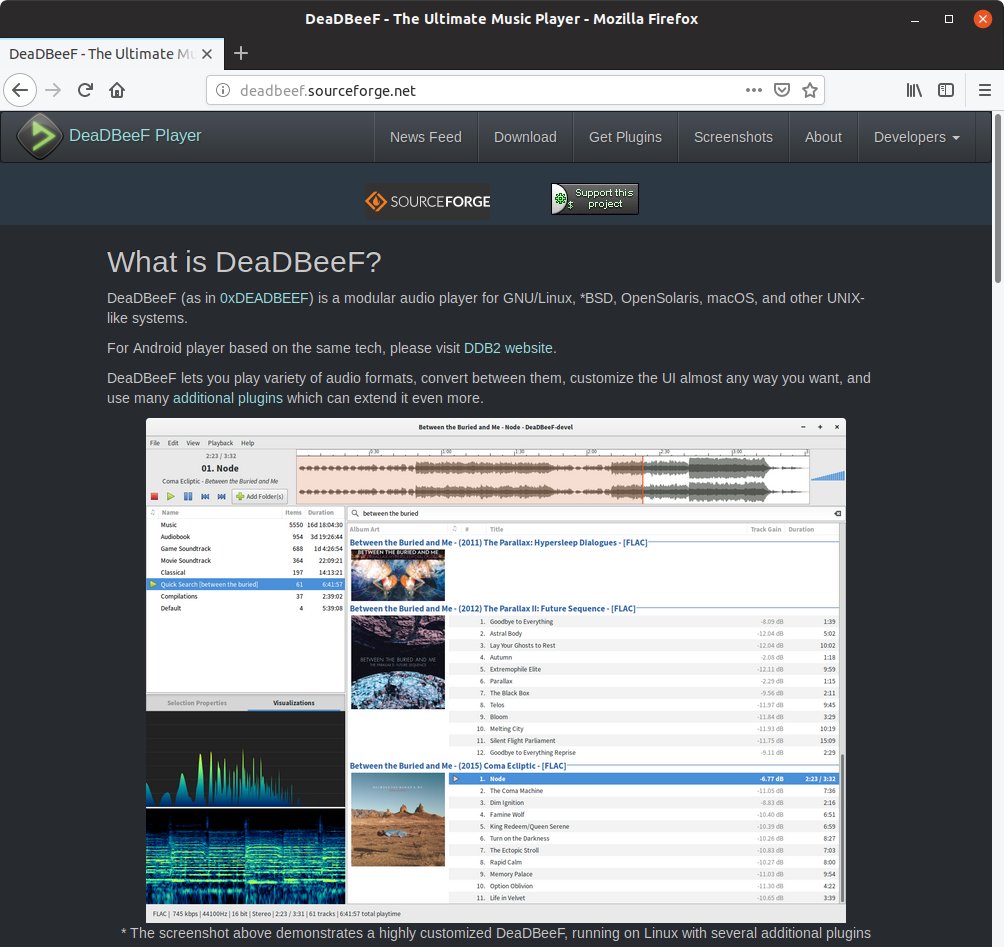Viewport: 1004px width, 947px height.
Task: Seek within the track waveform bar
Action: click(x=550, y=470)
